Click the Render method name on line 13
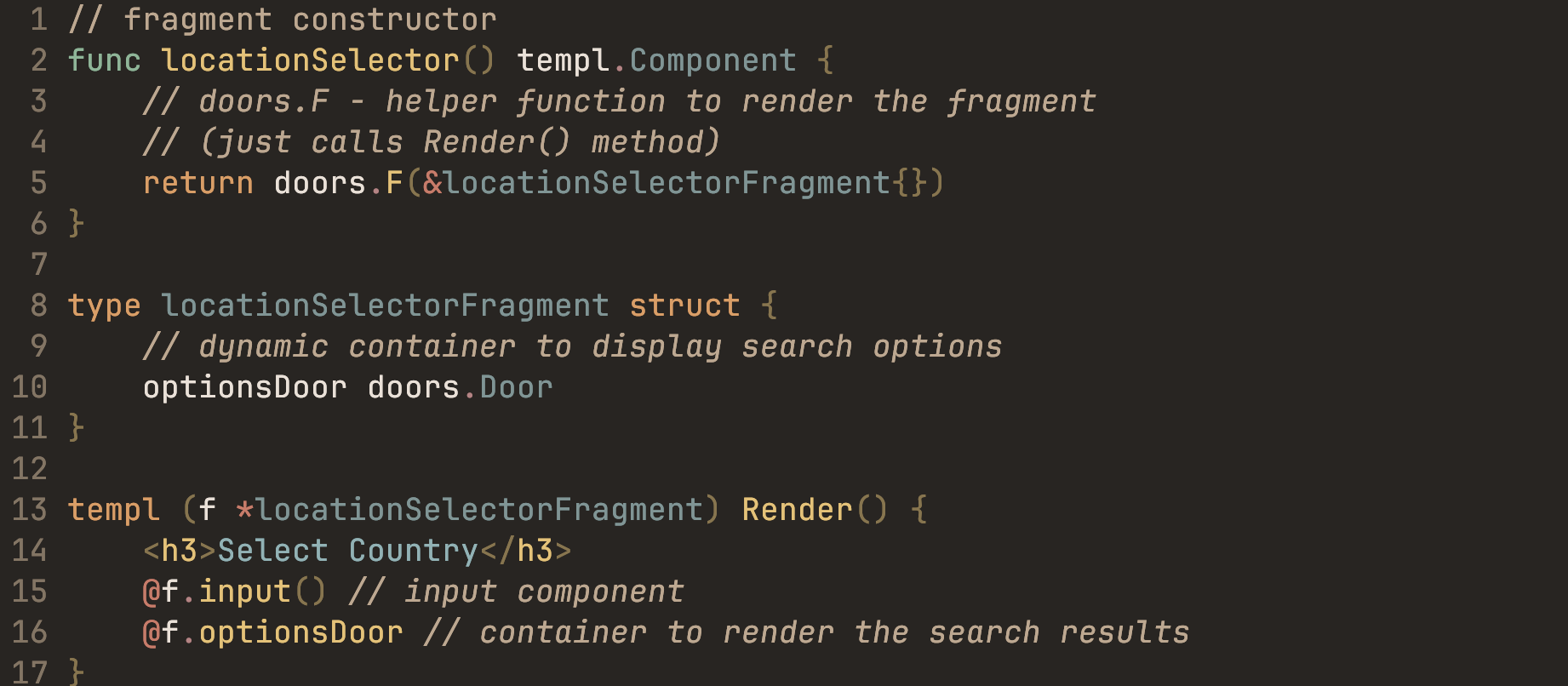 [797, 510]
